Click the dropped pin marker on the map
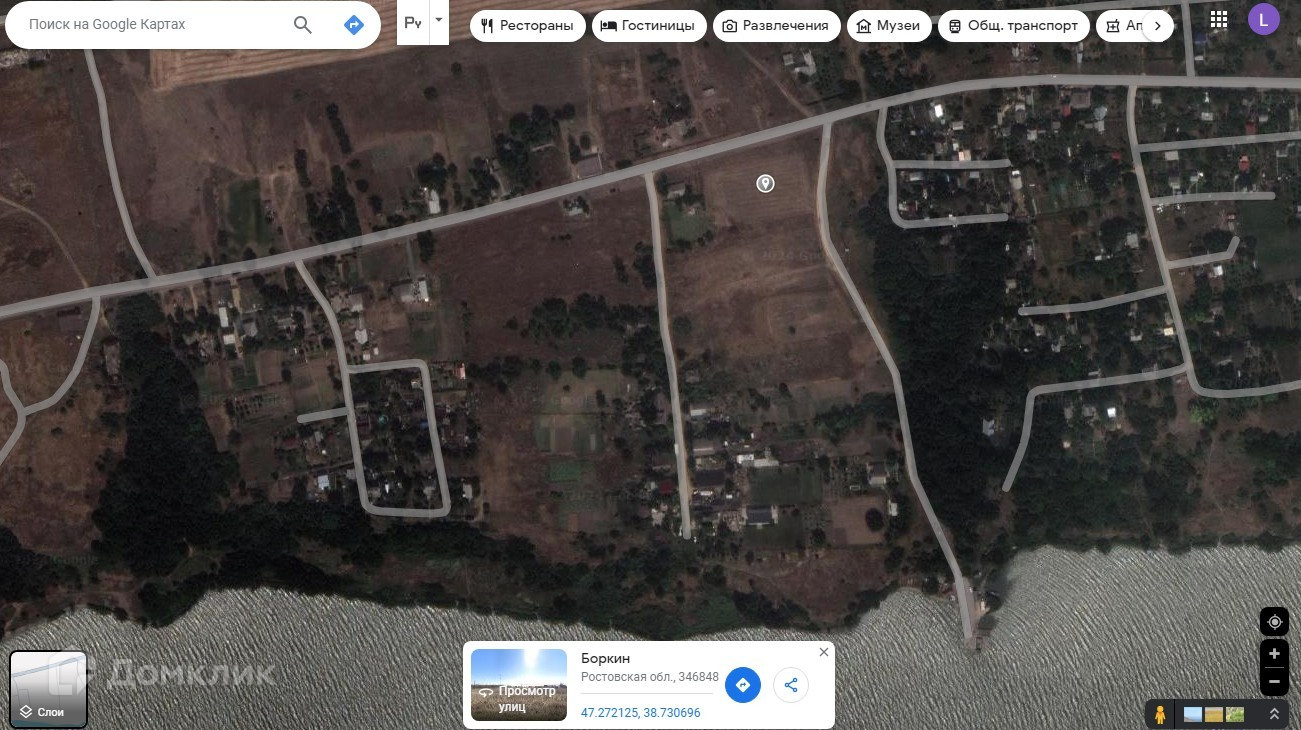This screenshot has height=730, width=1301. pyautogui.click(x=765, y=183)
